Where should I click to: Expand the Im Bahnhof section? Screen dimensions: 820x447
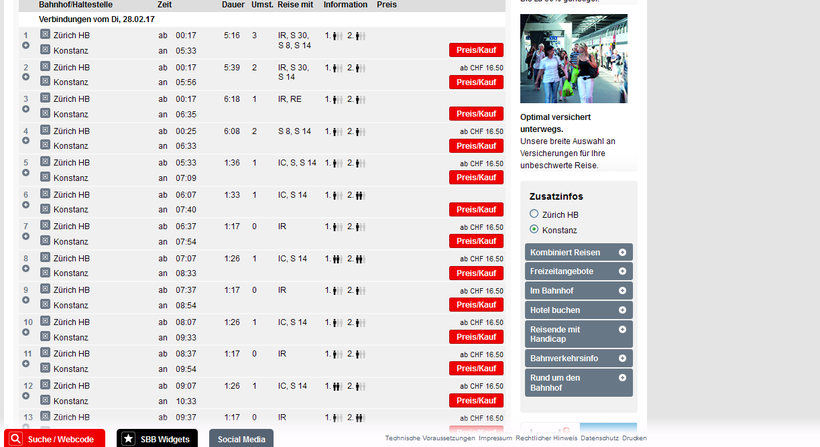578,291
